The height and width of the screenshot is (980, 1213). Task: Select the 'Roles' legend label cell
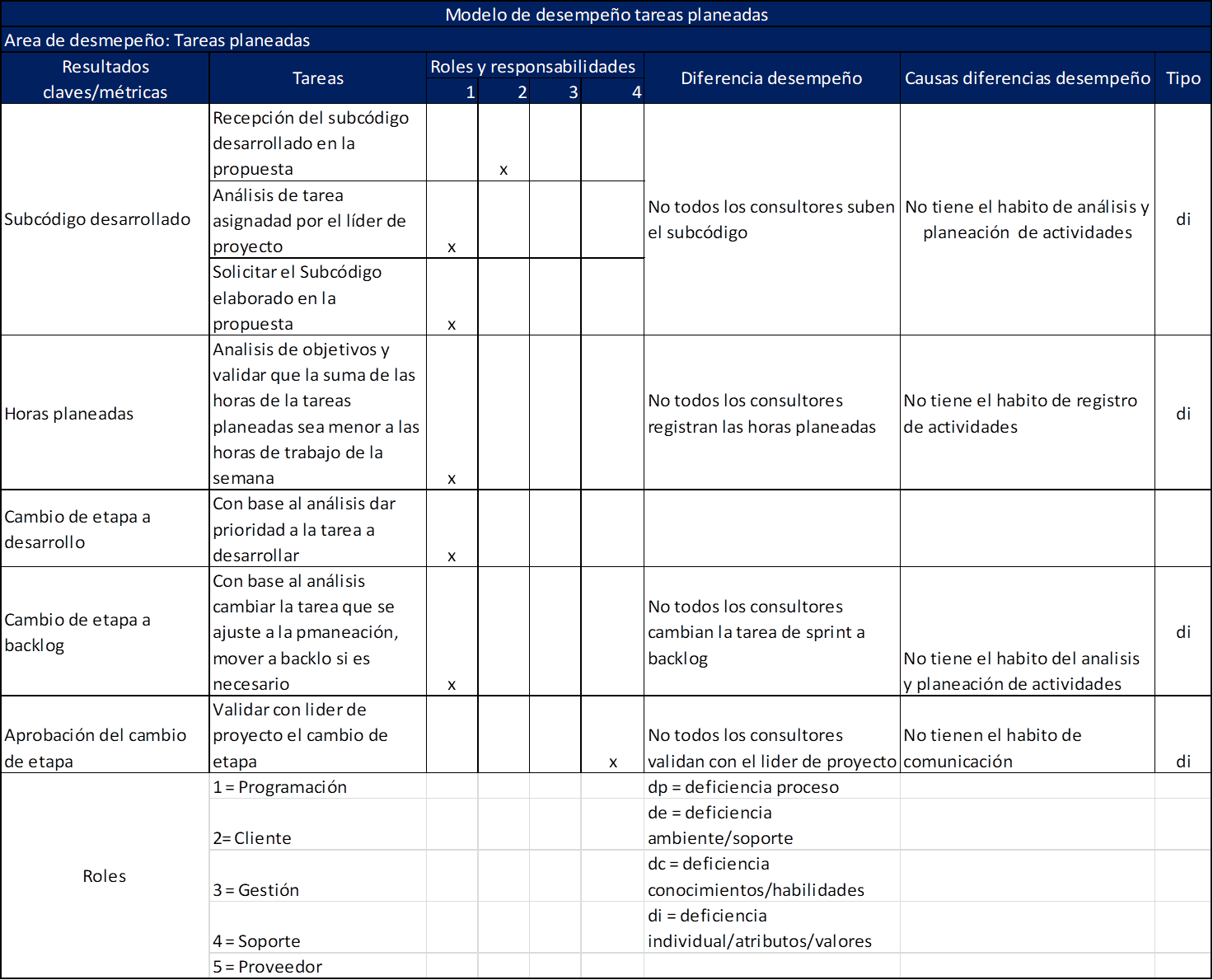(105, 876)
